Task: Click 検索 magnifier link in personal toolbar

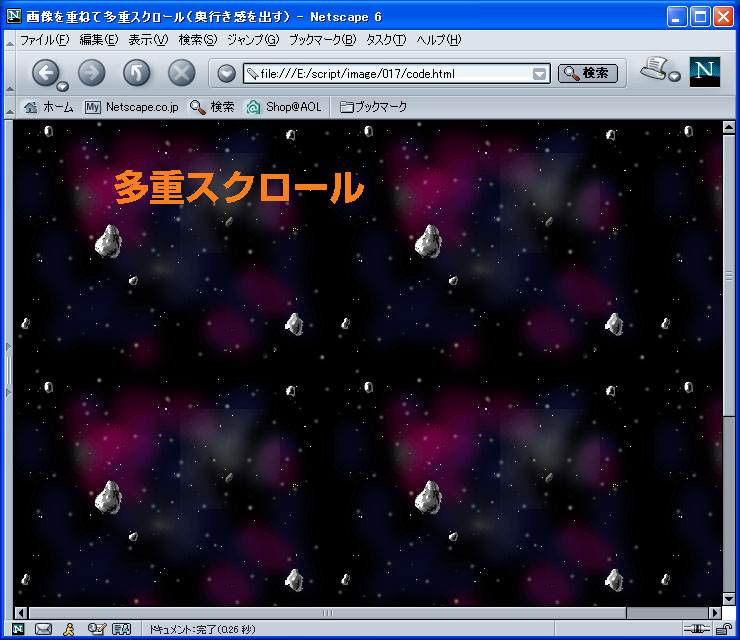Action: point(212,107)
